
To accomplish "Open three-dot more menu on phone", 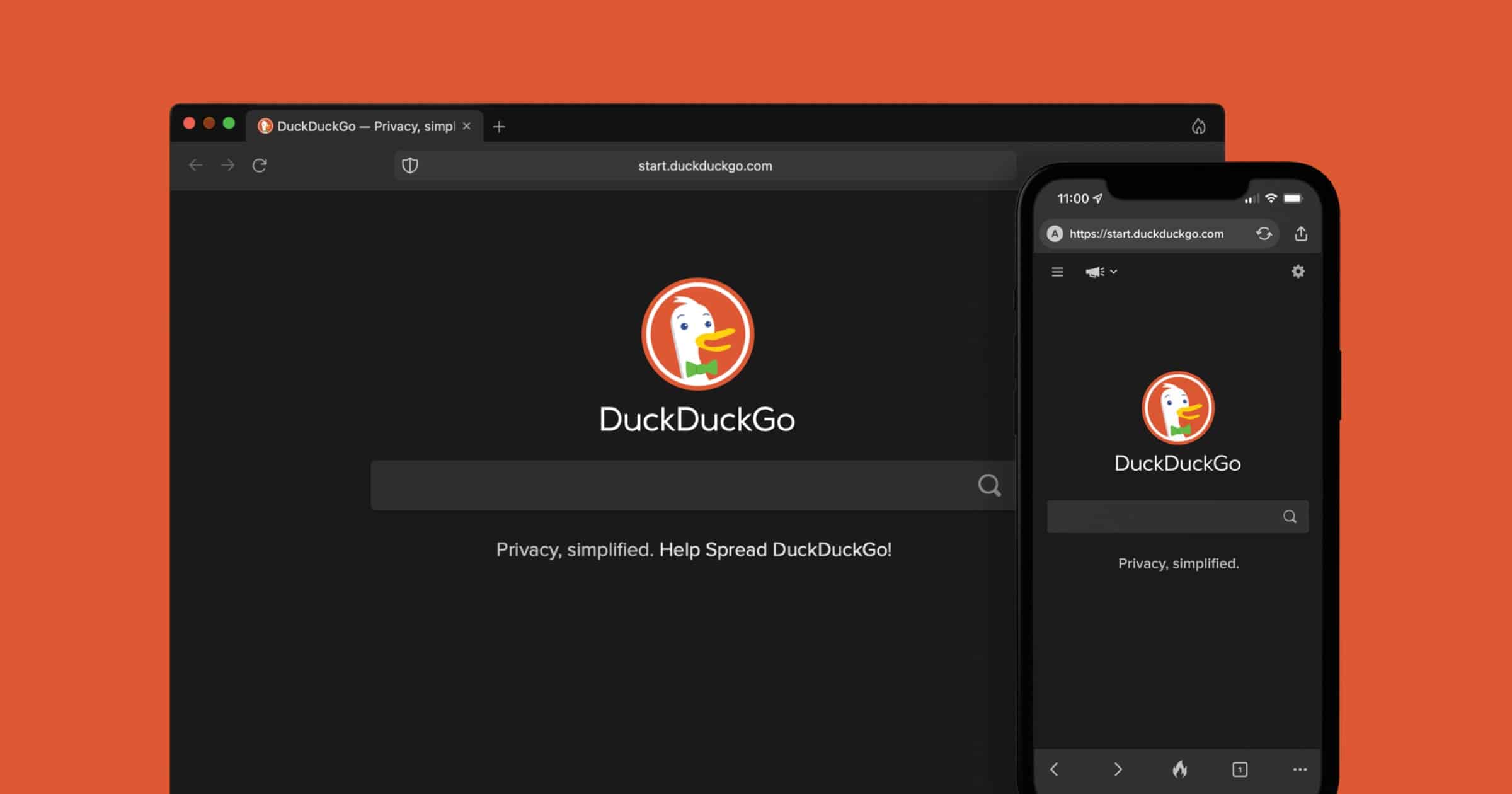I will (x=1299, y=769).
